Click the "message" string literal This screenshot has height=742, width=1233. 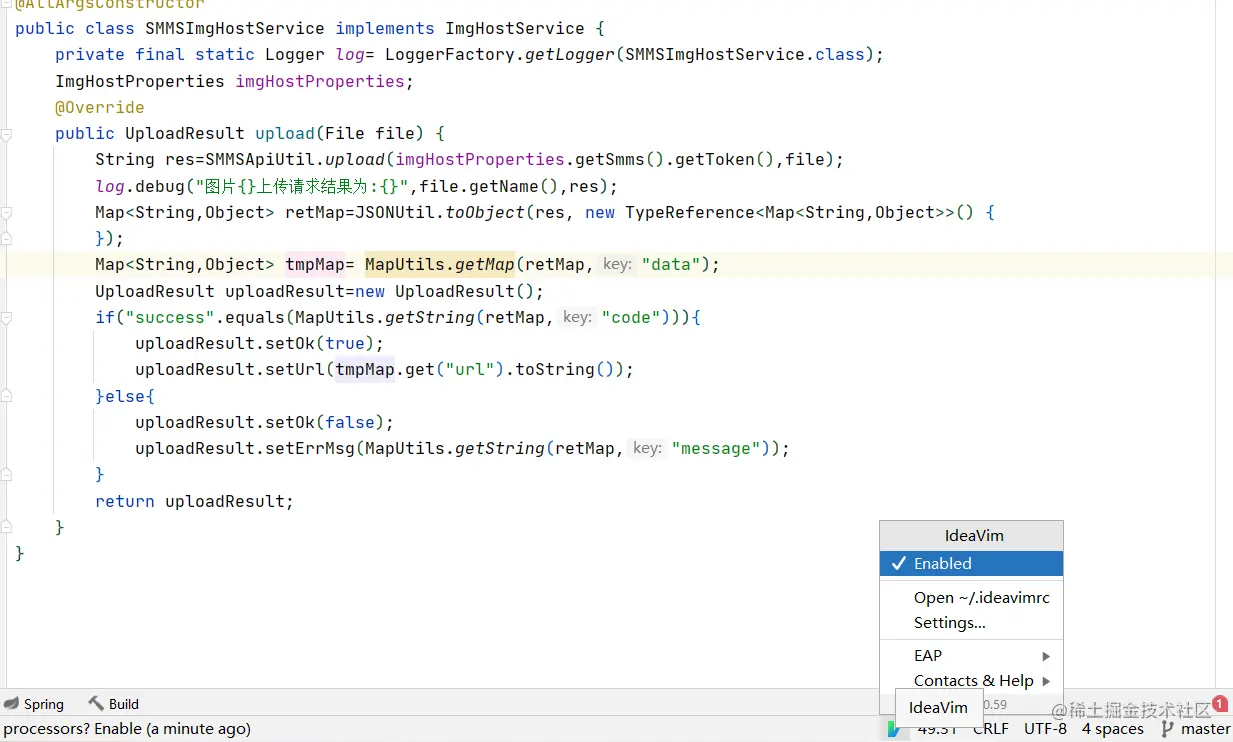click(x=715, y=448)
